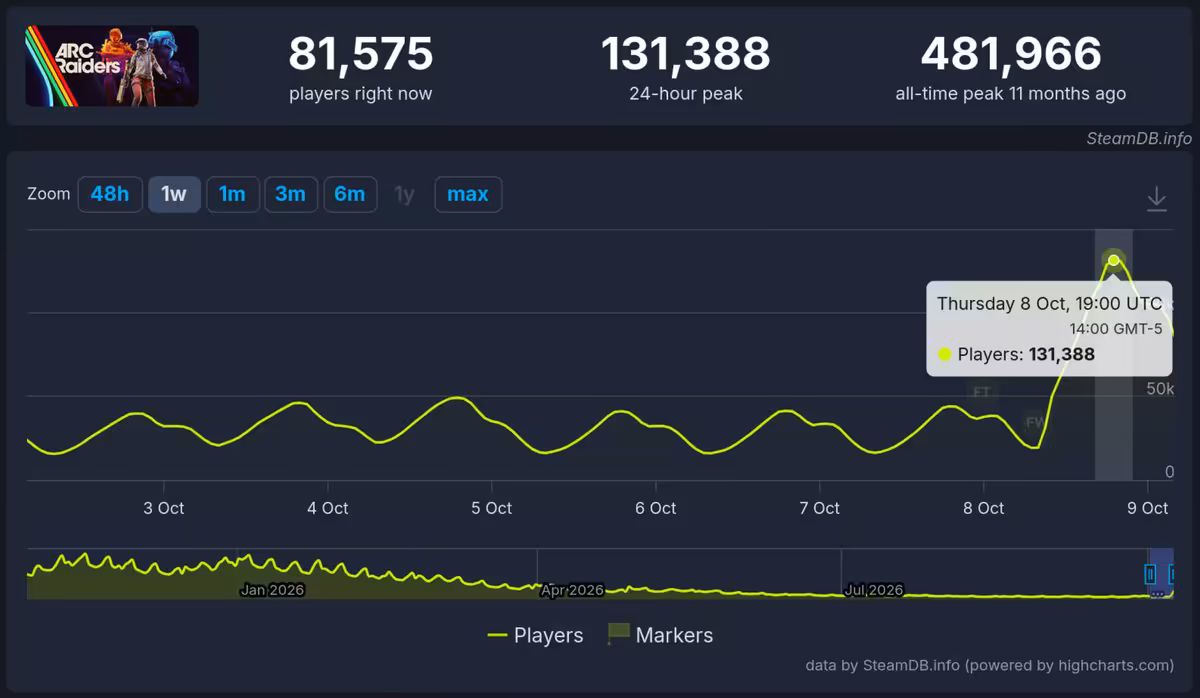The width and height of the screenshot is (1200, 698).
Task: Click the FT flag marker on chart
Action: pyautogui.click(x=981, y=392)
